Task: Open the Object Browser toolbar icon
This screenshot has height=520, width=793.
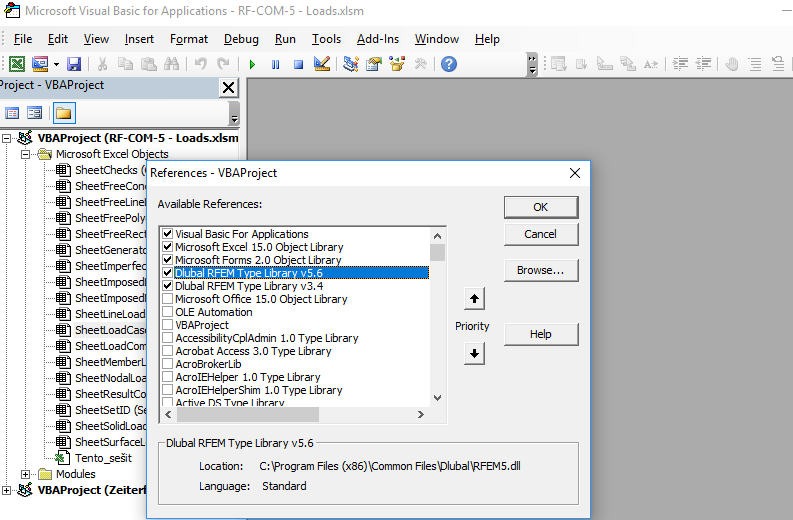Action: (x=397, y=64)
